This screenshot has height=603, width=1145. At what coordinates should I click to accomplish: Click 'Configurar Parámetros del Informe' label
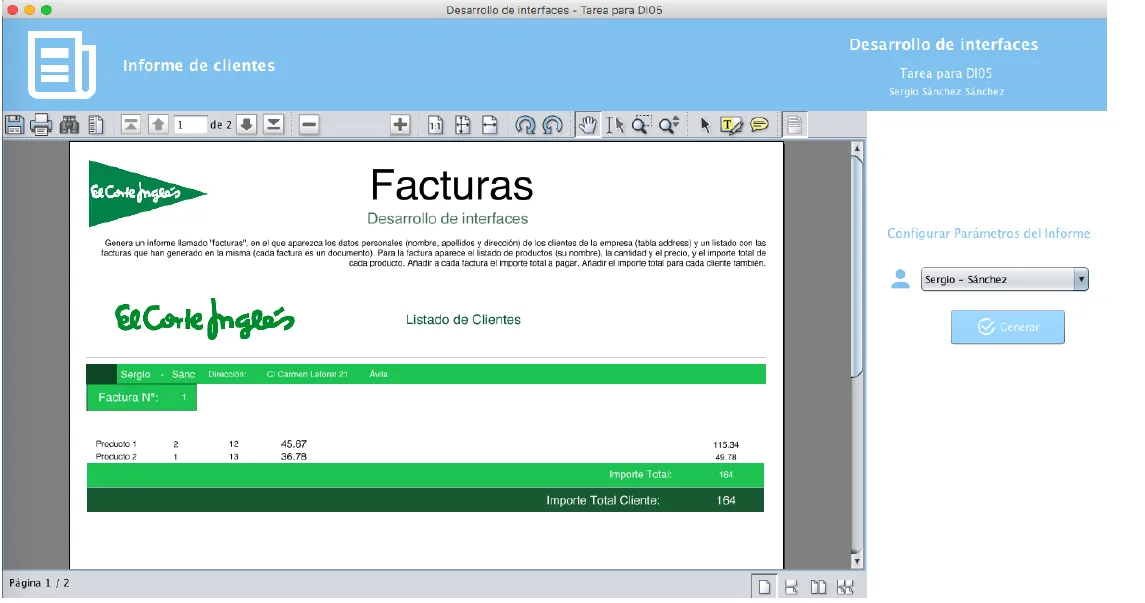click(x=989, y=234)
